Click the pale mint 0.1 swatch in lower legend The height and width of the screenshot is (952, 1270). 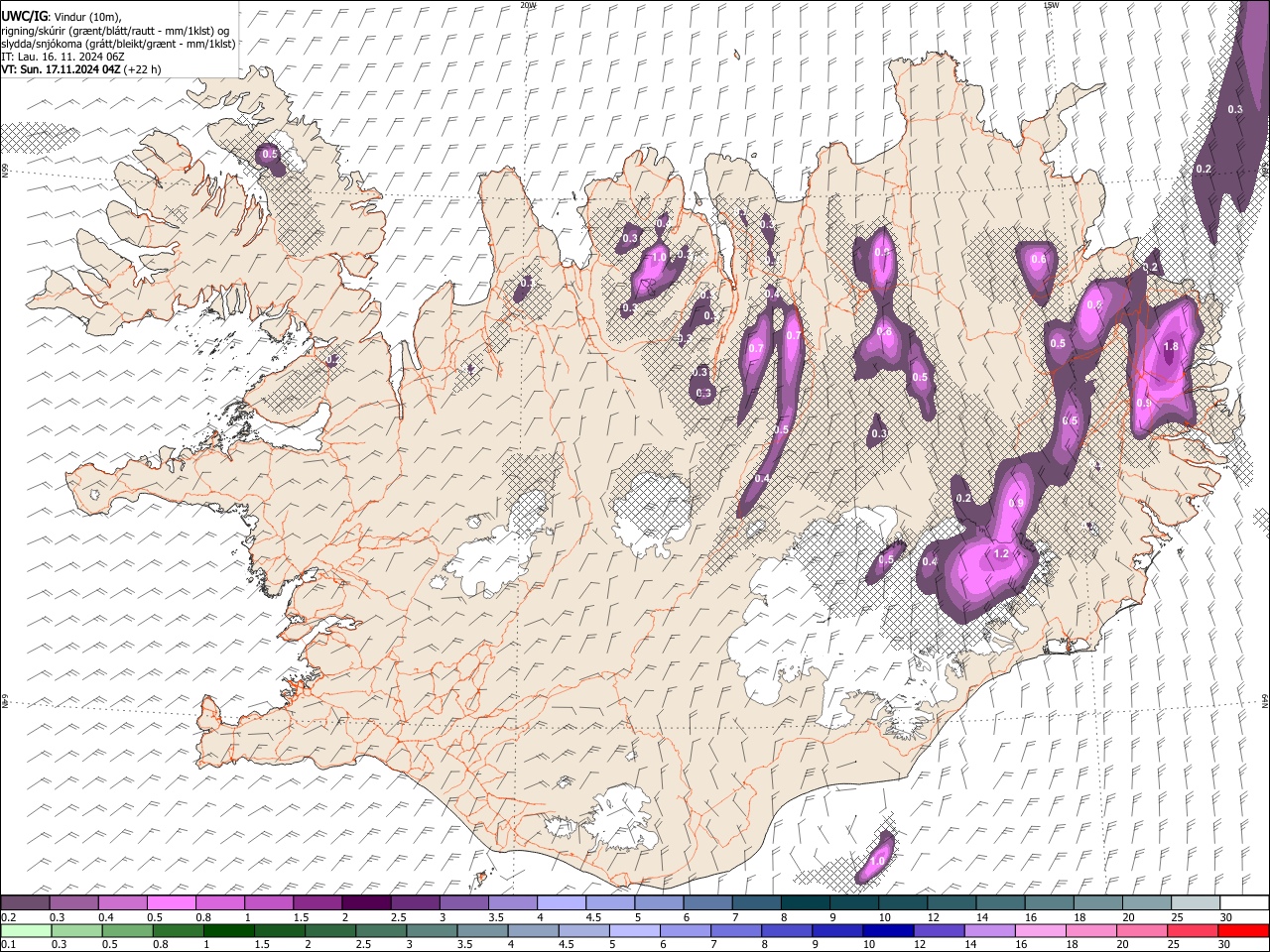[x=26, y=930]
